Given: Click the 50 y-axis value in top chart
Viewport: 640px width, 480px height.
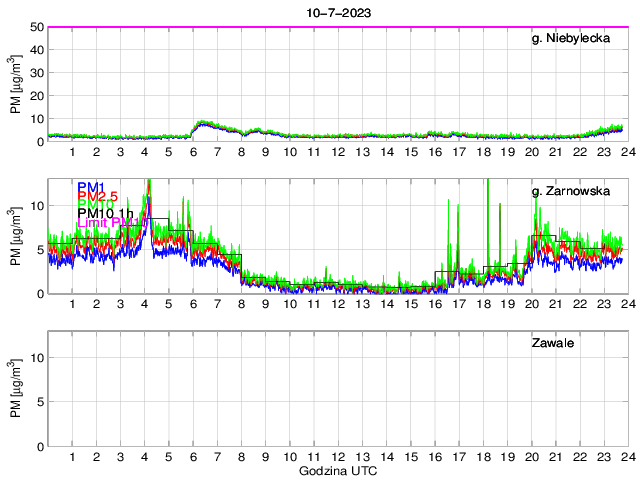Looking at the screenshot, I should click(x=36, y=27).
